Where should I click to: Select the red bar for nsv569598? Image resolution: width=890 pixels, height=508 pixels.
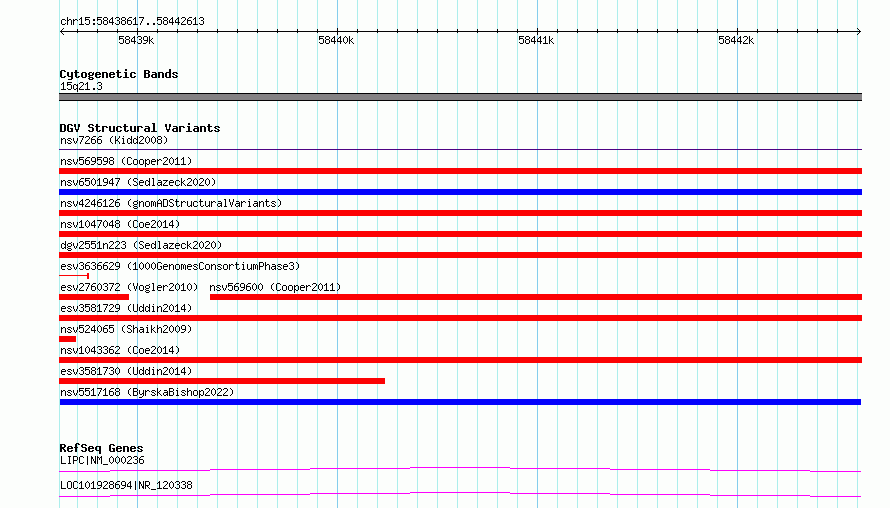[460, 171]
